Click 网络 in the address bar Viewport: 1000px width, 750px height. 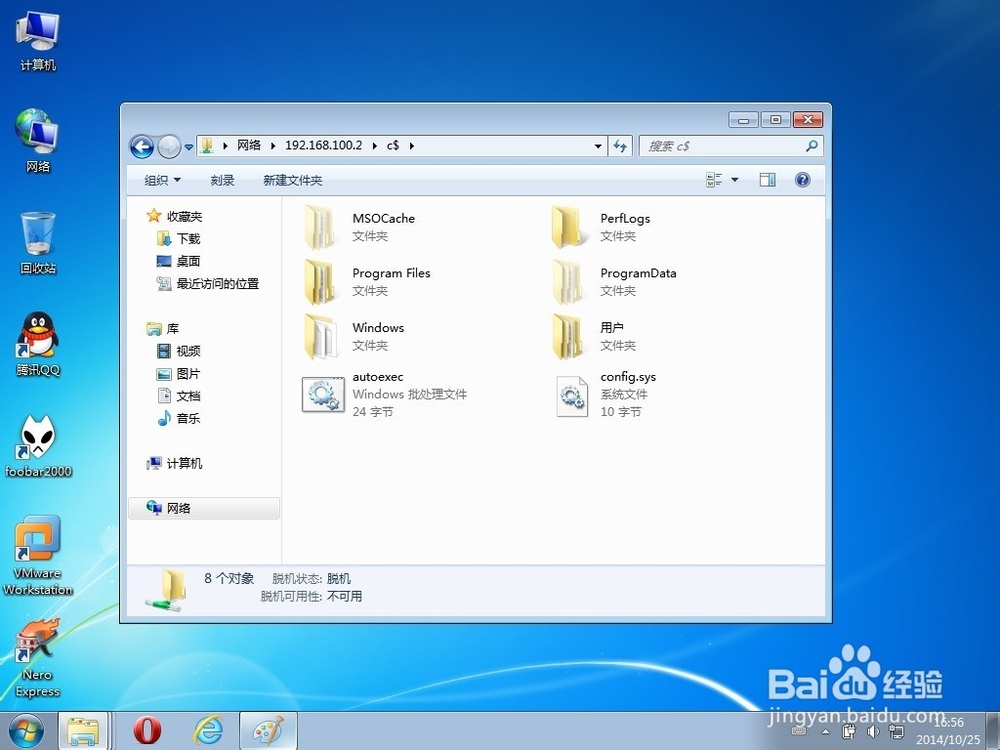pyautogui.click(x=249, y=145)
